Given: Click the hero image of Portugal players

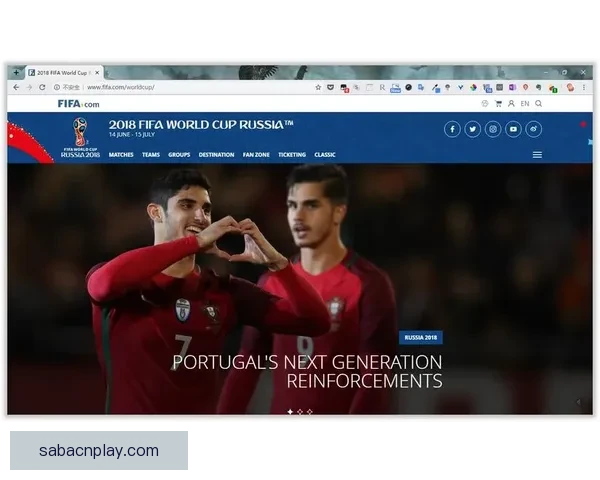Looking at the screenshot, I should (x=300, y=289).
